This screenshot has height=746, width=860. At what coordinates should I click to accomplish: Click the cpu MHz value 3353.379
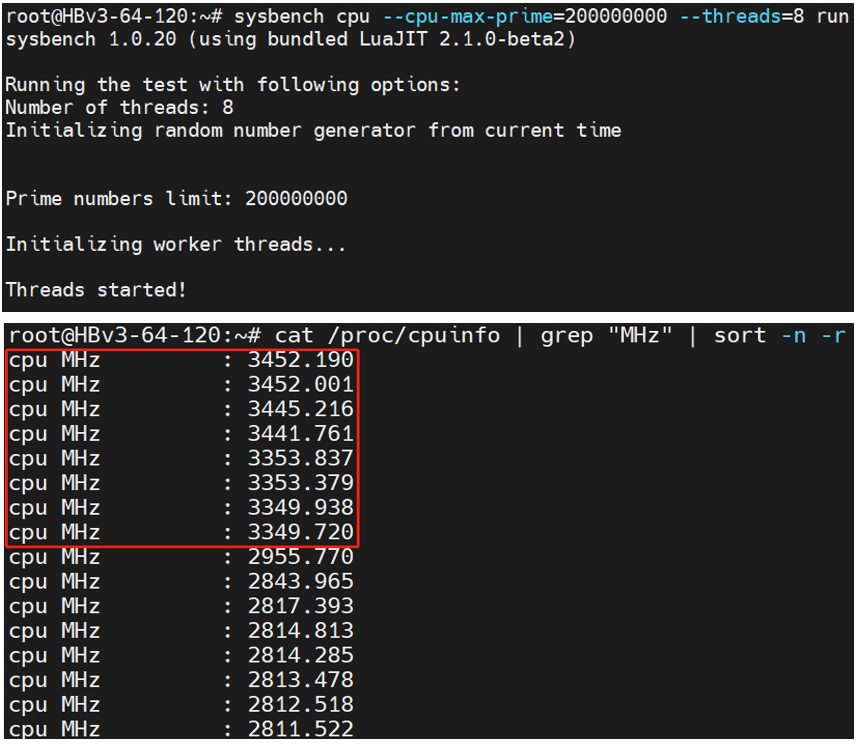tap(301, 483)
